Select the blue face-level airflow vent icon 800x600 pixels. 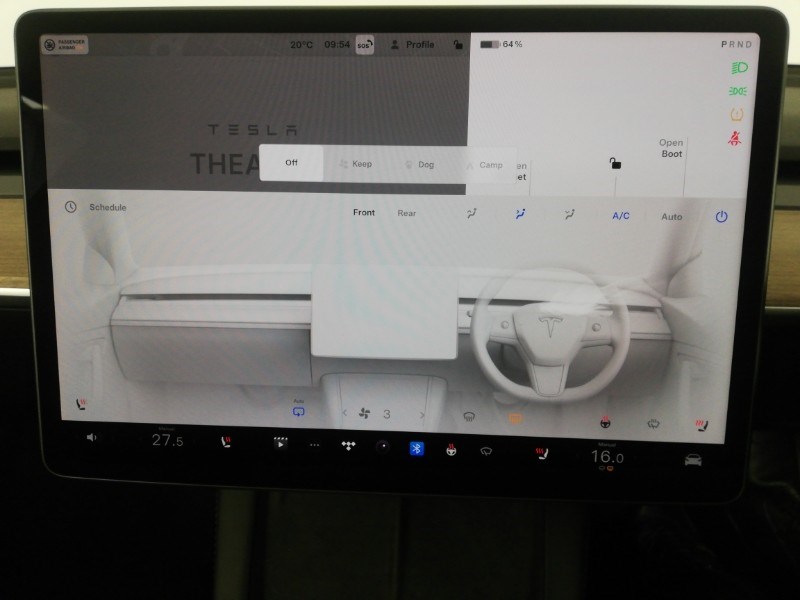pyautogui.click(x=520, y=214)
